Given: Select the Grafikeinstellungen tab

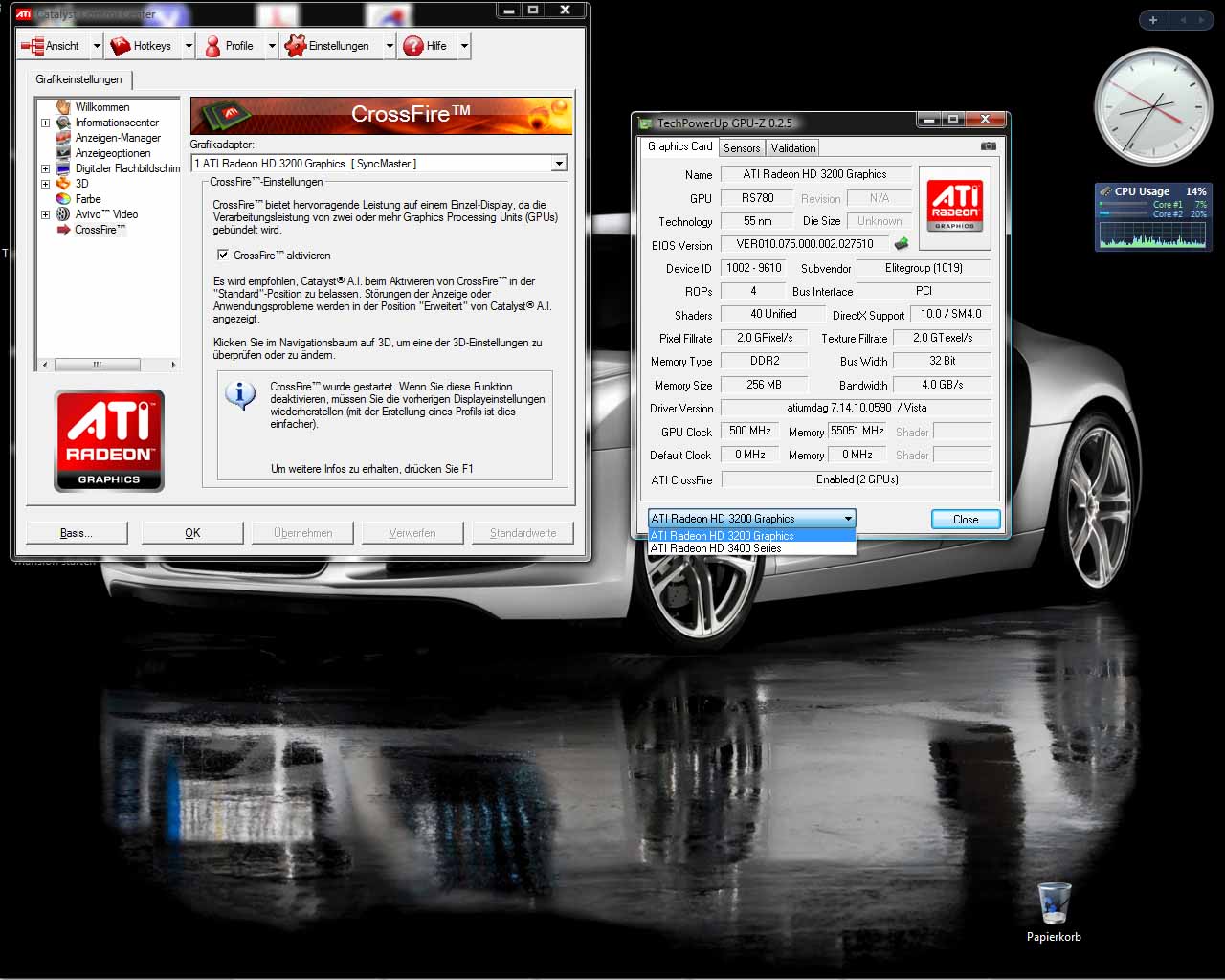Looking at the screenshot, I should [78, 79].
